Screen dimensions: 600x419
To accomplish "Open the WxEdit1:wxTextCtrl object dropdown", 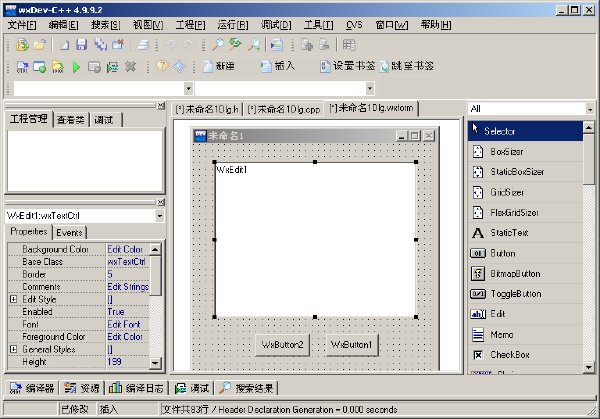I will coord(160,216).
